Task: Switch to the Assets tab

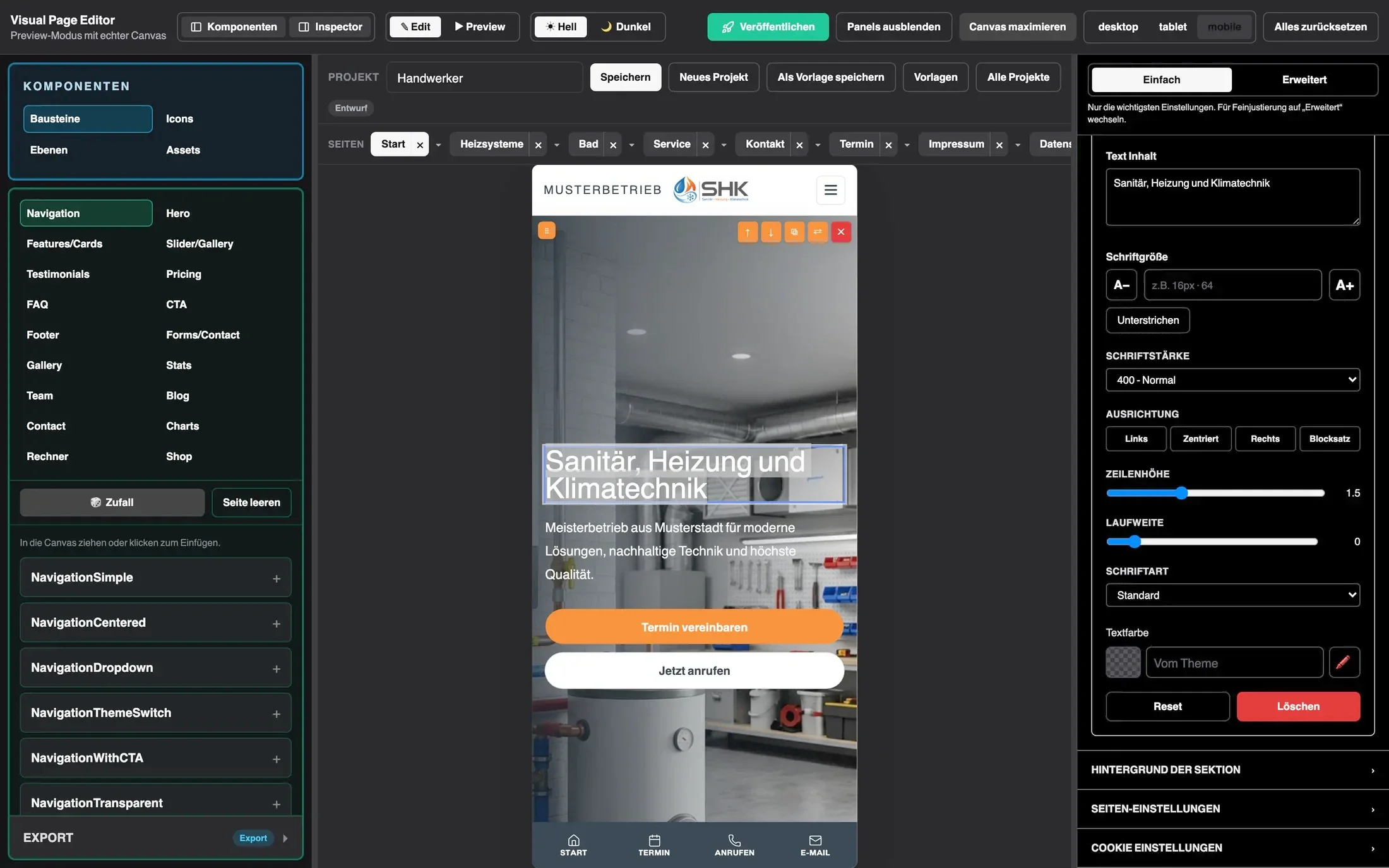Action: pos(183,150)
